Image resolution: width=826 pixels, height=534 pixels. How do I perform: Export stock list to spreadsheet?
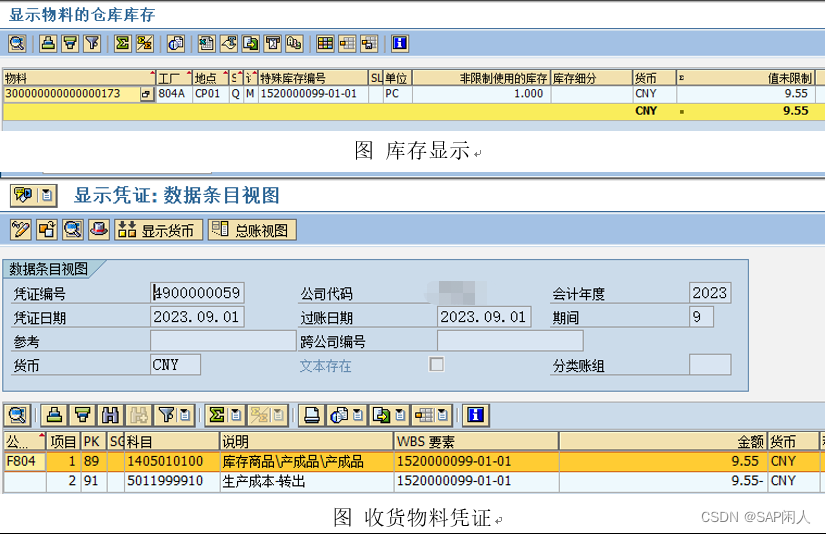tap(206, 43)
